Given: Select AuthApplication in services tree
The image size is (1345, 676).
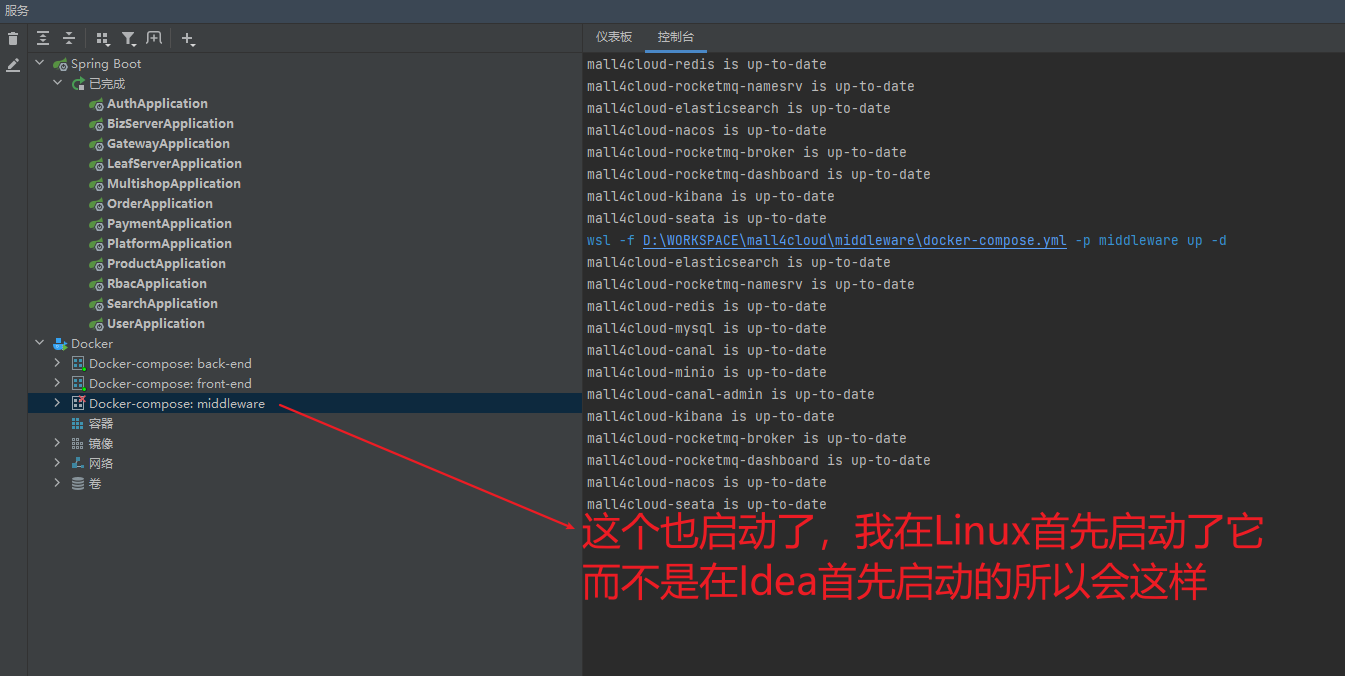Looking at the screenshot, I should click(157, 103).
